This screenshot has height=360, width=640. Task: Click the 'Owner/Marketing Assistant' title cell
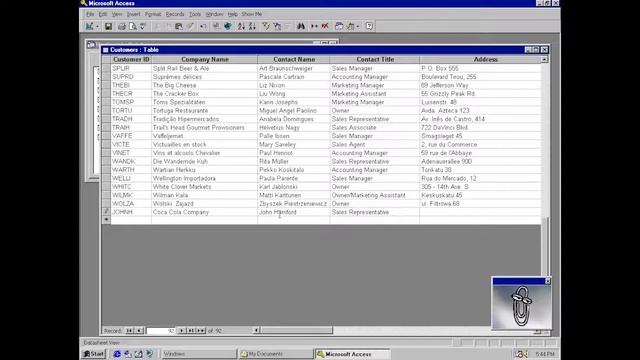375,195
